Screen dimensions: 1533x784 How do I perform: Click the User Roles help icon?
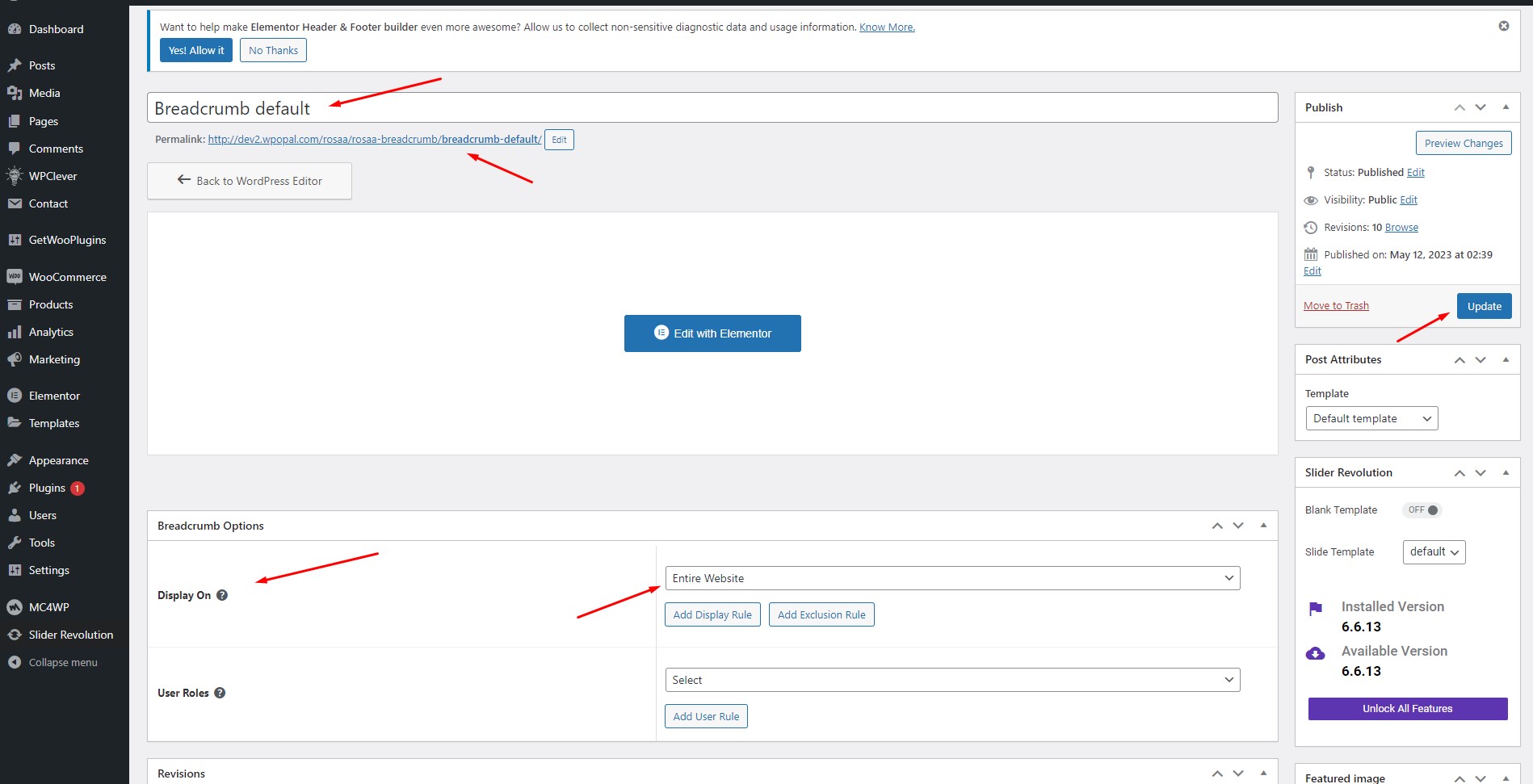220,693
